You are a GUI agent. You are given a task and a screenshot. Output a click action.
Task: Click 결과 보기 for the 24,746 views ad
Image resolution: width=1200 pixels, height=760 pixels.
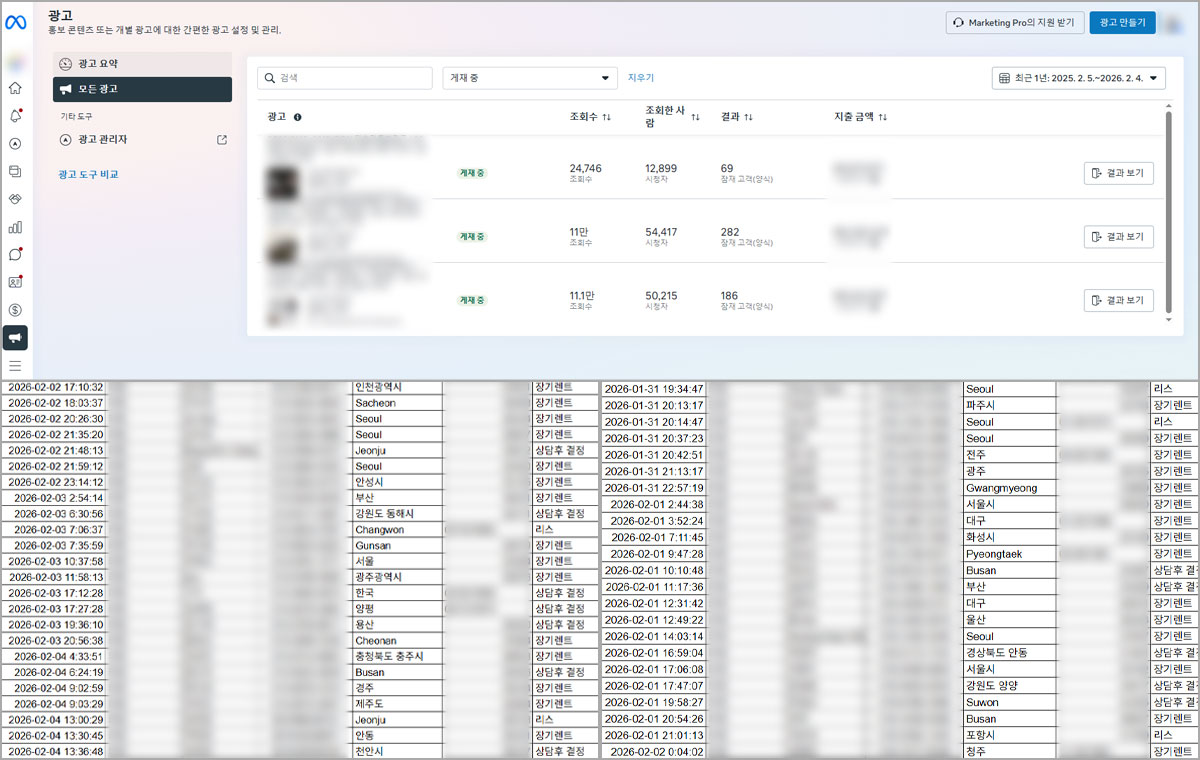click(x=1118, y=174)
